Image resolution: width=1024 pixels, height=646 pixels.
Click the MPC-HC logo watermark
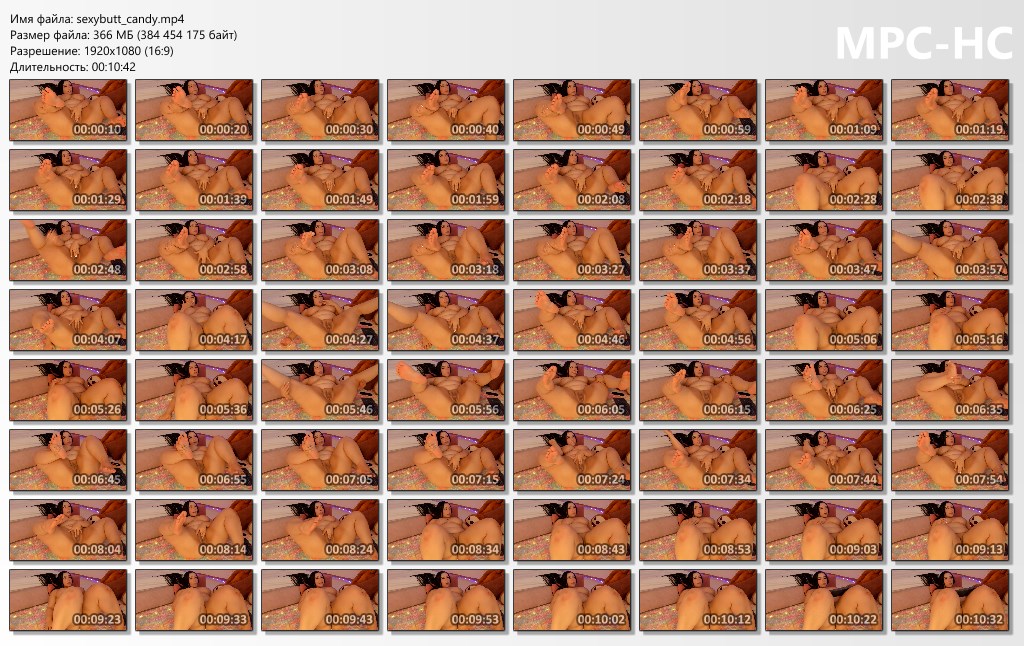pyautogui.click(x=923, y=44)
